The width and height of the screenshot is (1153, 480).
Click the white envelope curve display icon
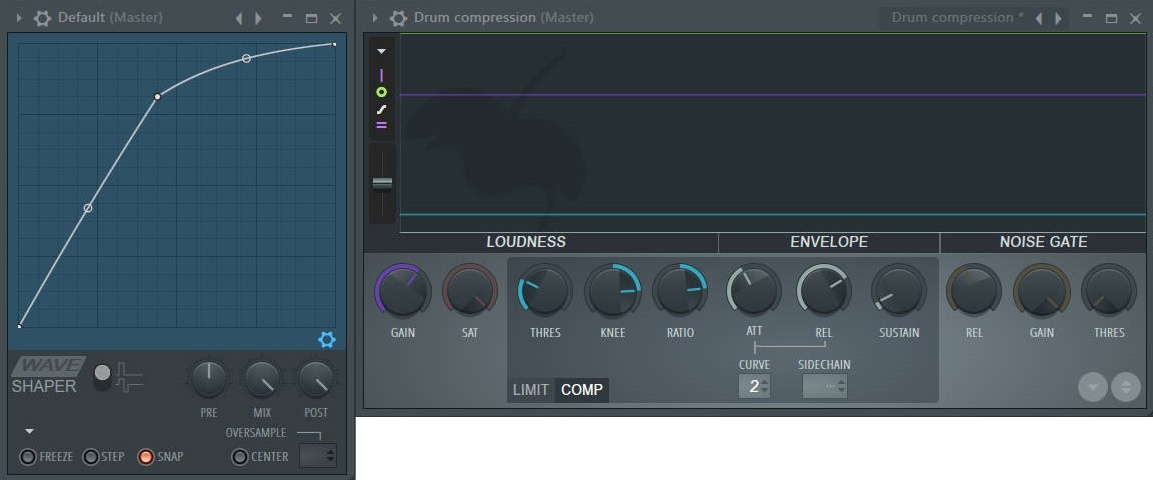(381, 110)
